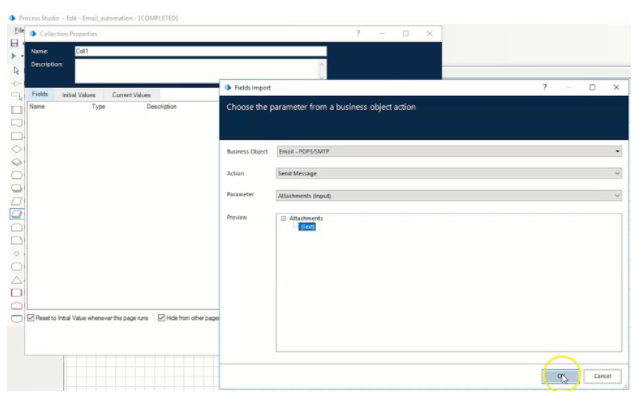Click help question mark in Collection Properties

click(358, 34)
